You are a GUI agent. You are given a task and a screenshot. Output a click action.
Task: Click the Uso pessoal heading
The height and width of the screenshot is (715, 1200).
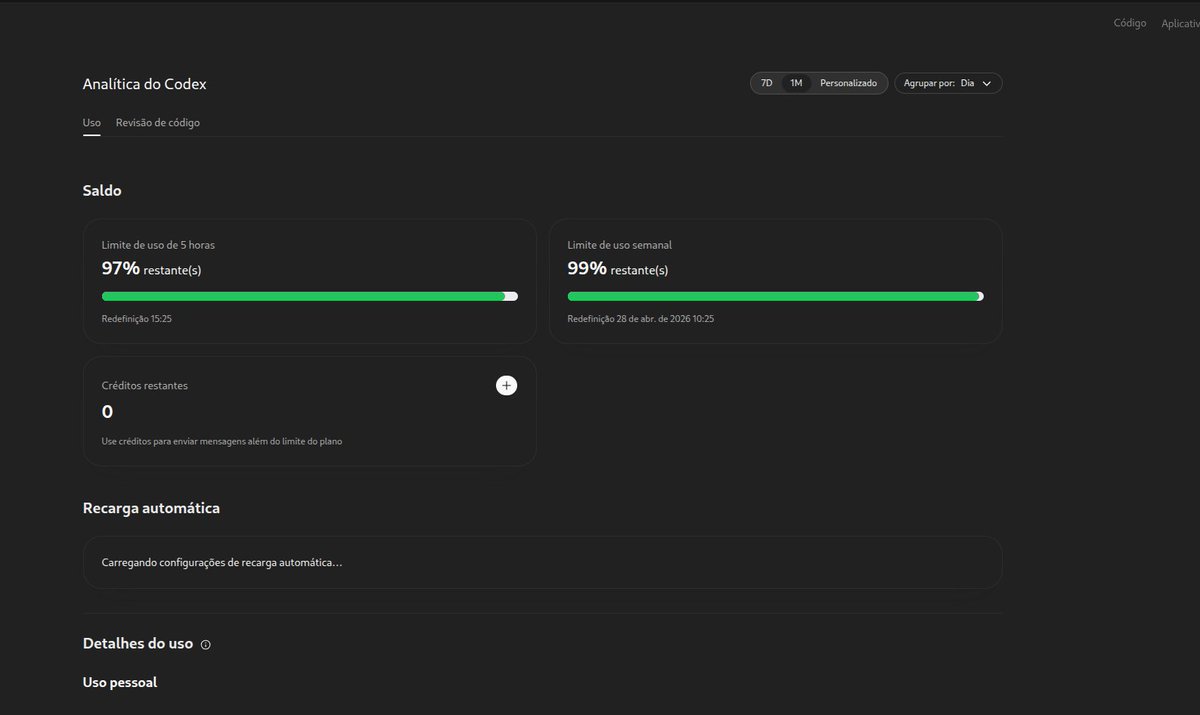[120, 683]
